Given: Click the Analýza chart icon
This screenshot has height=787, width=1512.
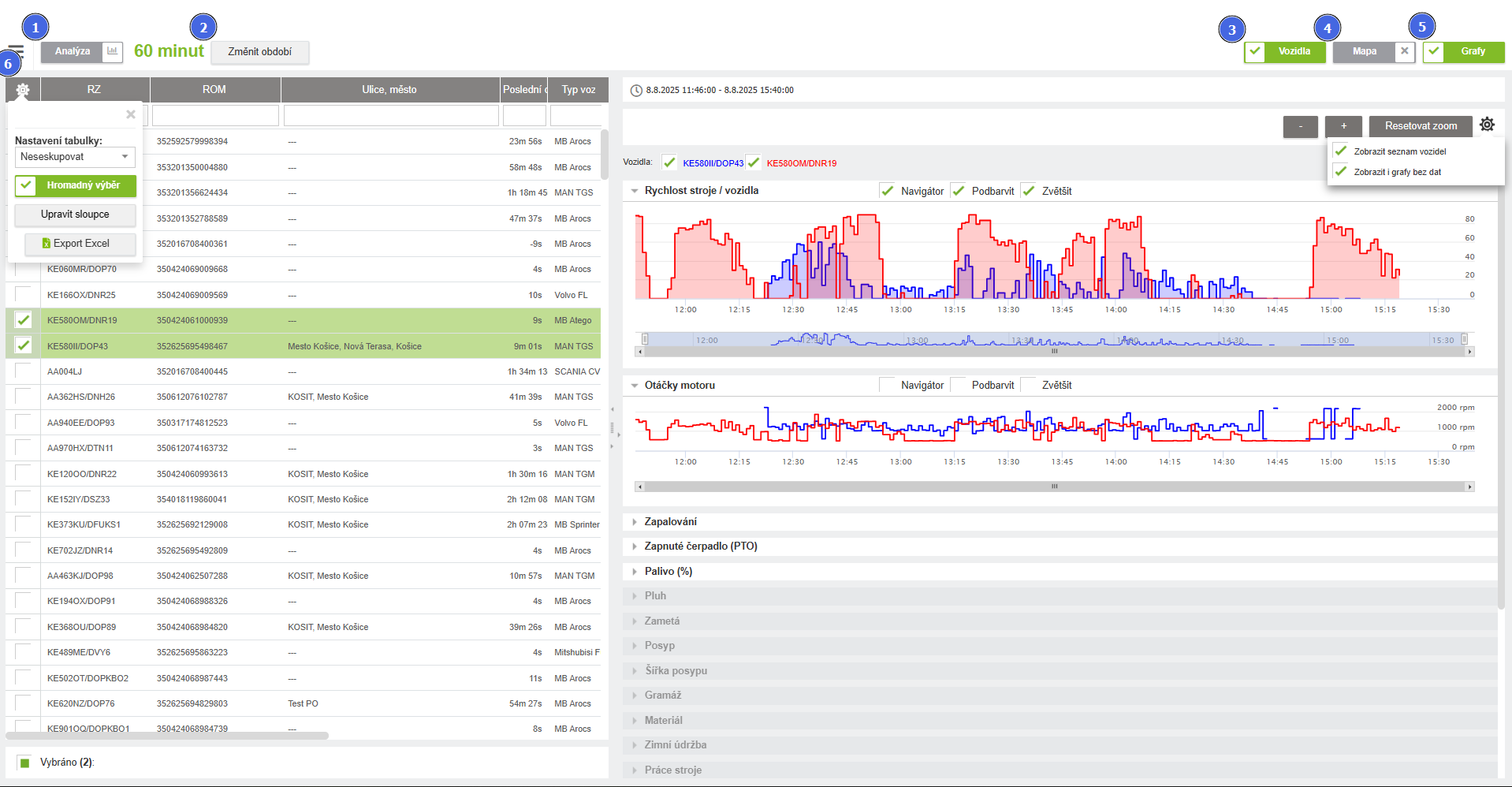Looking at the screenshot, I should (113, 51).
